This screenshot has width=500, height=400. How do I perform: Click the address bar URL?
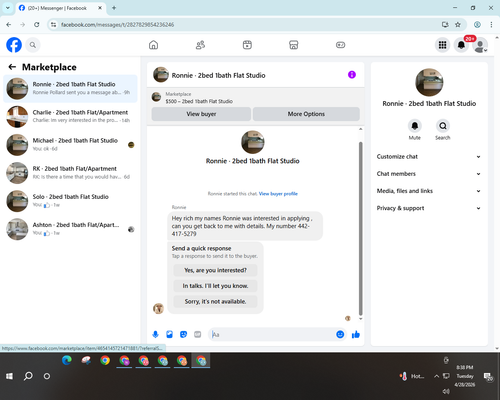(117, 25)
